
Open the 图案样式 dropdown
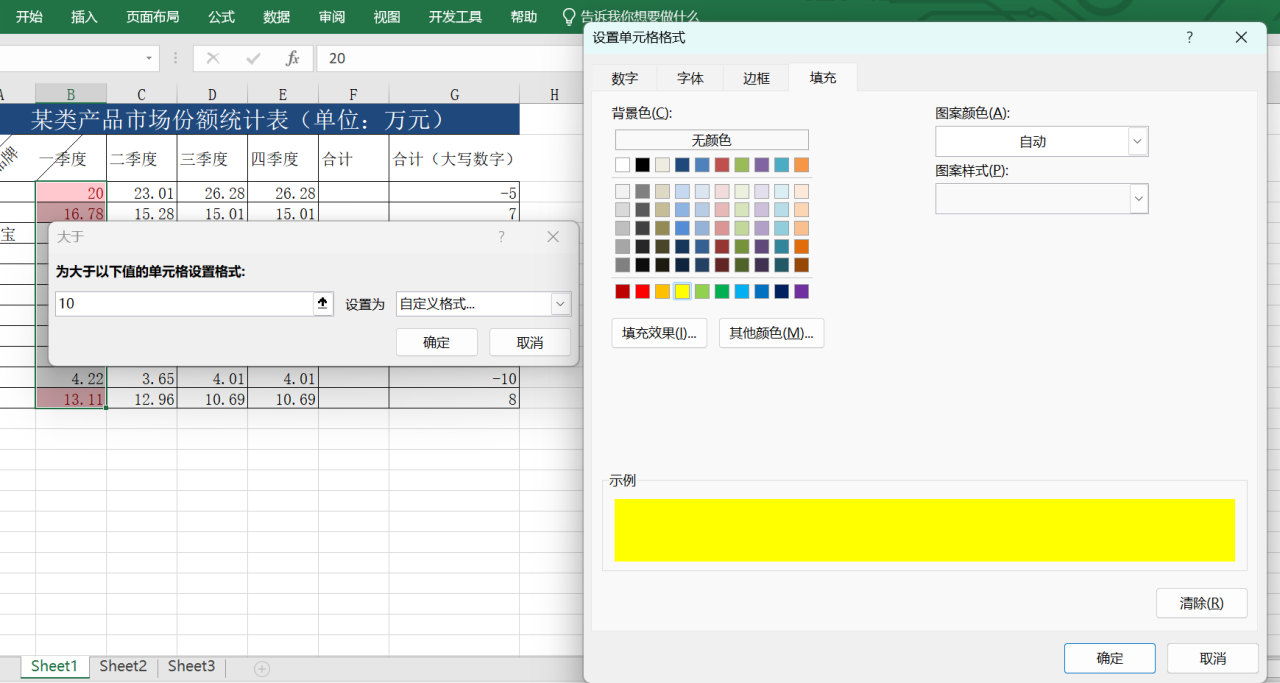coord(1139,198)
